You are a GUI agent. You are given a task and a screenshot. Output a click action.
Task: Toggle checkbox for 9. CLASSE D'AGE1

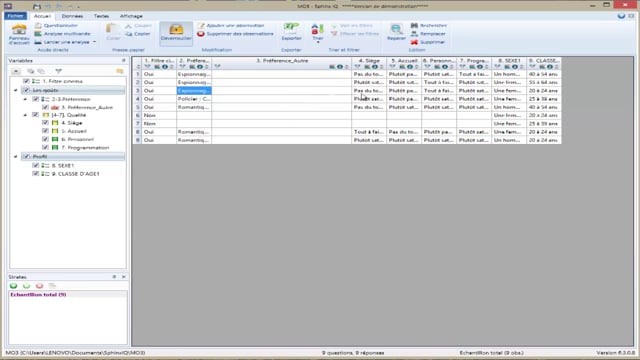(36, 174)
